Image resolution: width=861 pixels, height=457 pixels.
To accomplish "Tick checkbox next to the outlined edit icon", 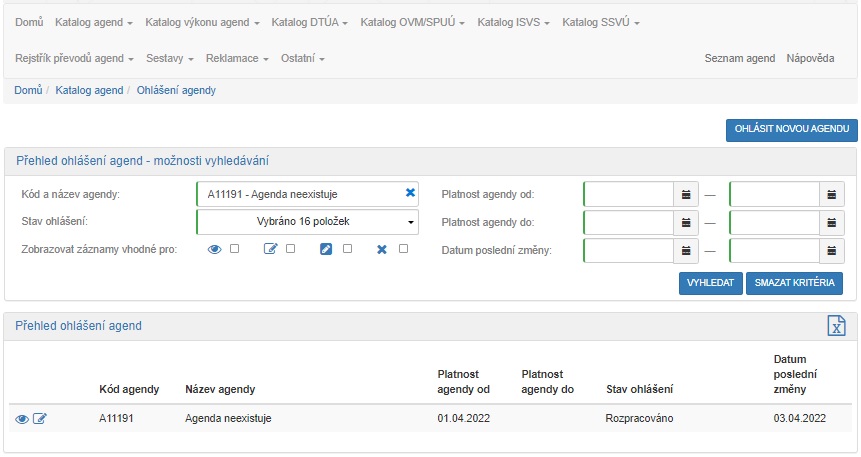I will [x=291, y=249].
